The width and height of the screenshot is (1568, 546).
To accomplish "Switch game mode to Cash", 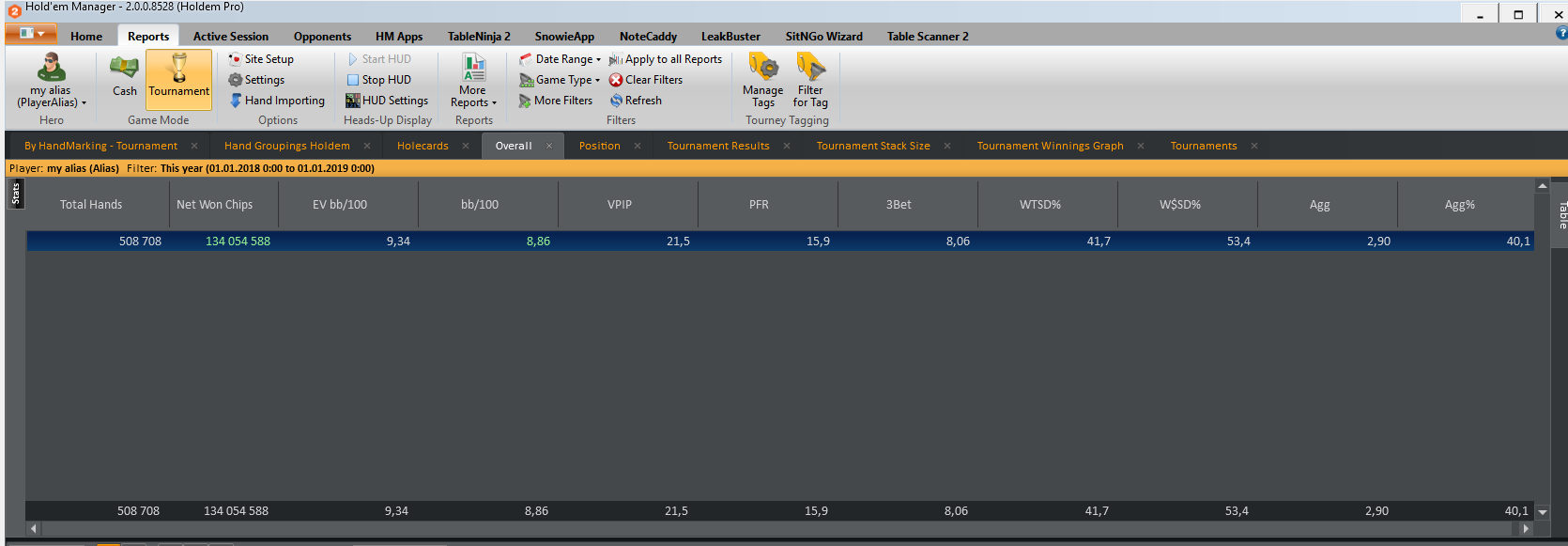I will 125,77.
